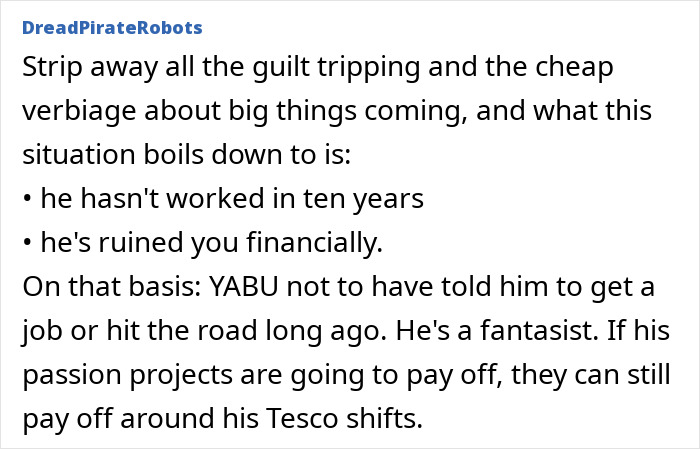Select the bullet before 'he hasn't worked'
Screen dimensions: 700x449
coord(27,199)
